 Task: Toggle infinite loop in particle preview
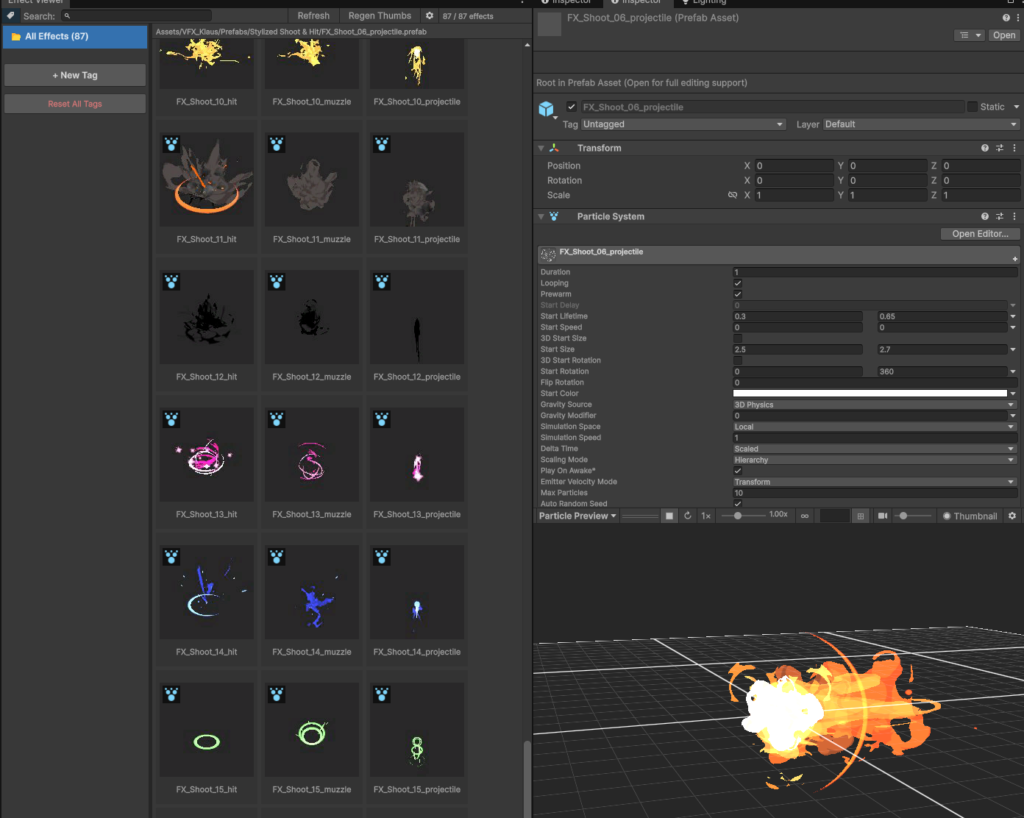click(804, 516)
